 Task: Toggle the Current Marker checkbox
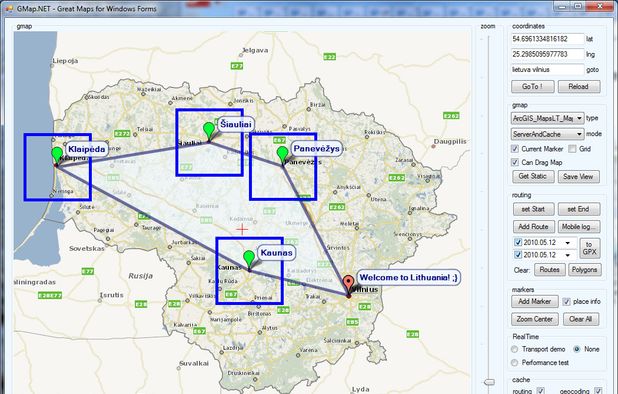[x=515, y=149]
